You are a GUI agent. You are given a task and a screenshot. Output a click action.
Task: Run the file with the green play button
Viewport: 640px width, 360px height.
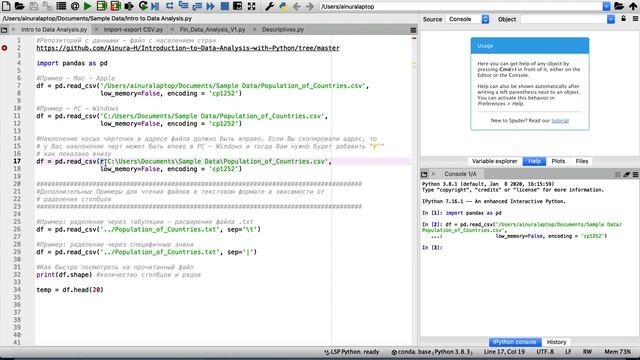(x=87, y=6)
